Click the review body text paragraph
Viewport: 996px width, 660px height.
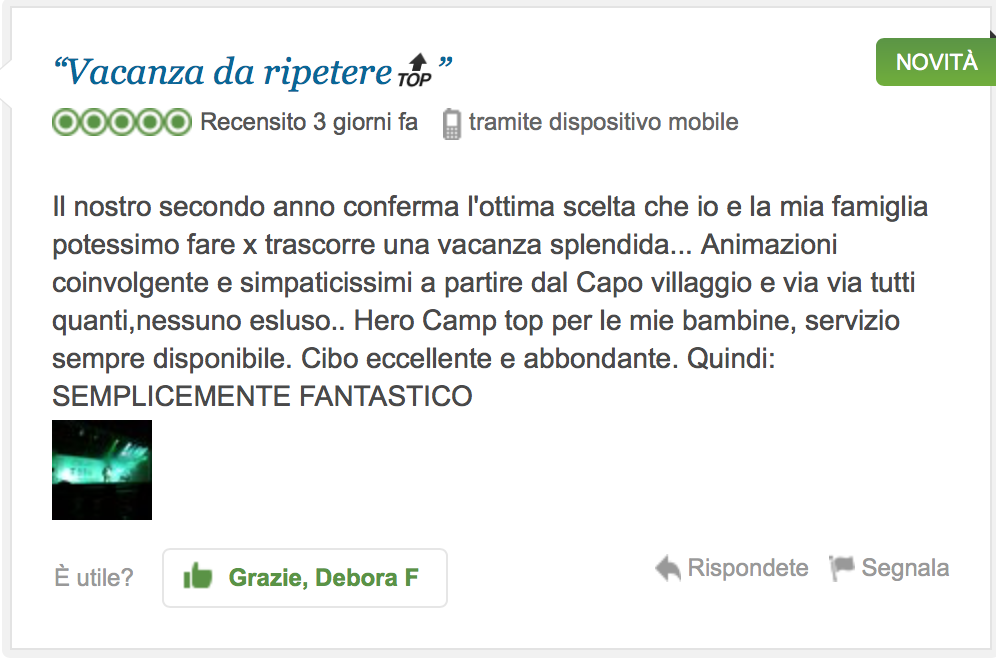[490, 301]
